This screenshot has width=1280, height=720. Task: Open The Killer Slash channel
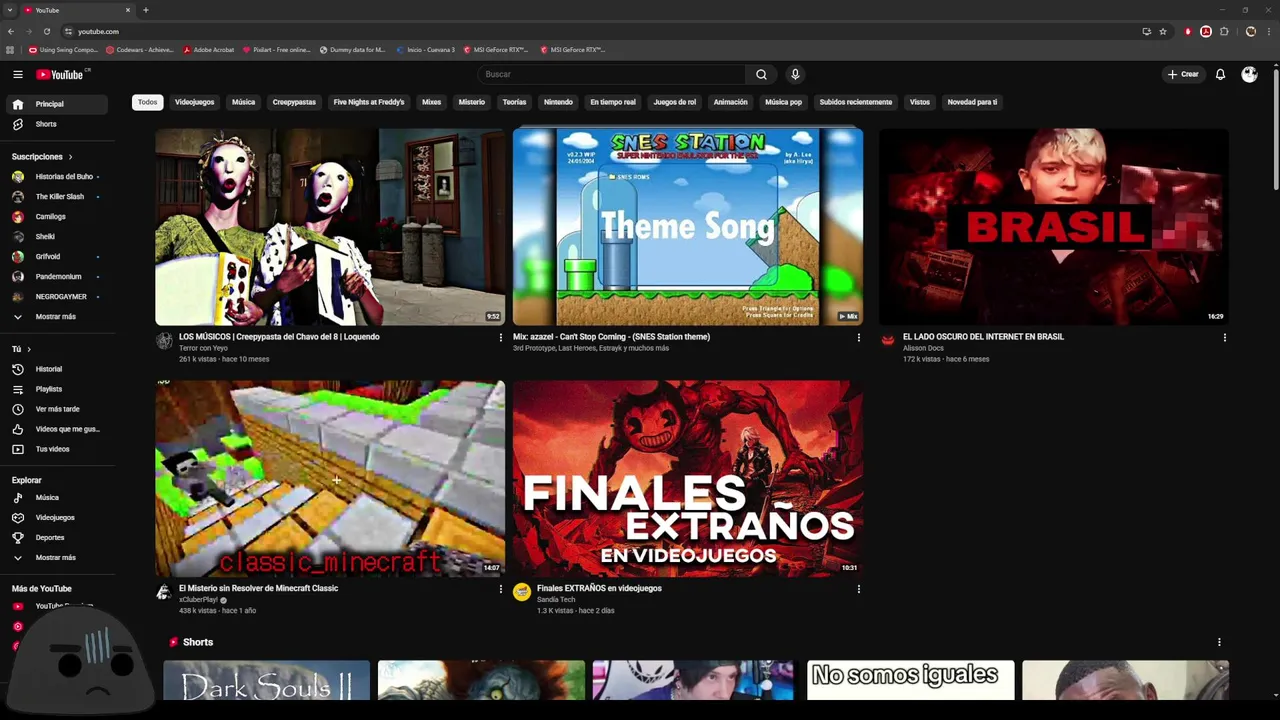coord(57,196)
